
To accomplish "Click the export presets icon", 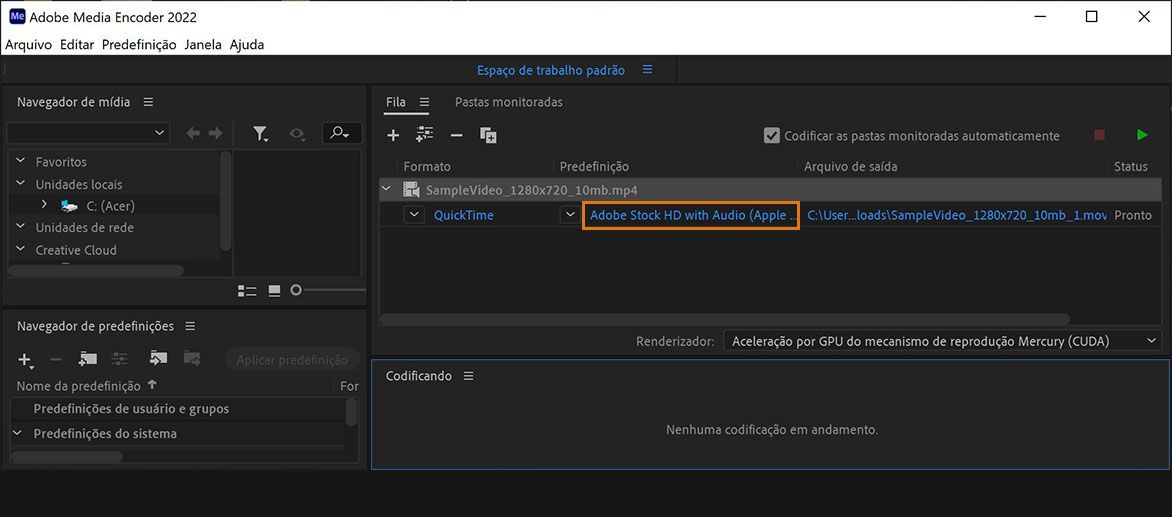I will (x=191, y=359).
